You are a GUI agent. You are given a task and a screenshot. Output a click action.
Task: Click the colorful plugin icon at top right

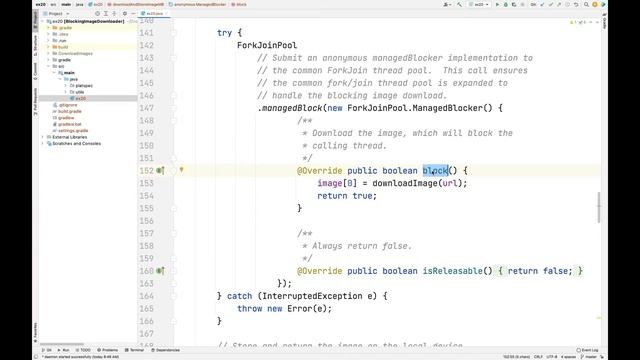coord(603,4)
